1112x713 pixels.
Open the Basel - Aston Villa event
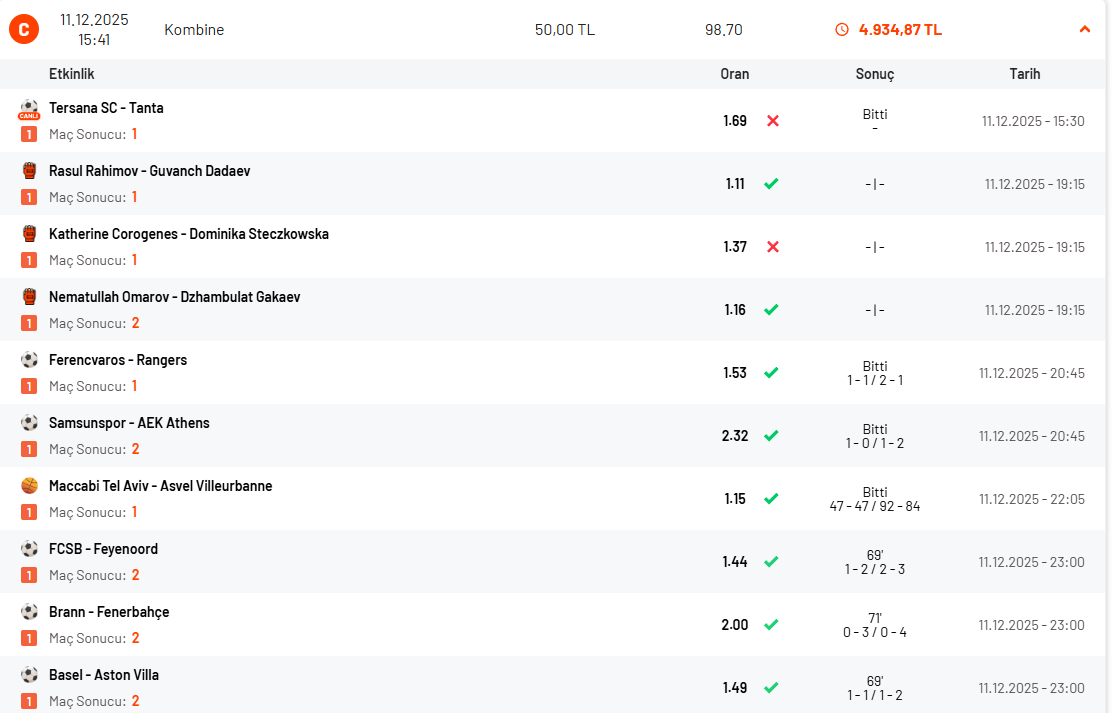click(x=104, y=675)
